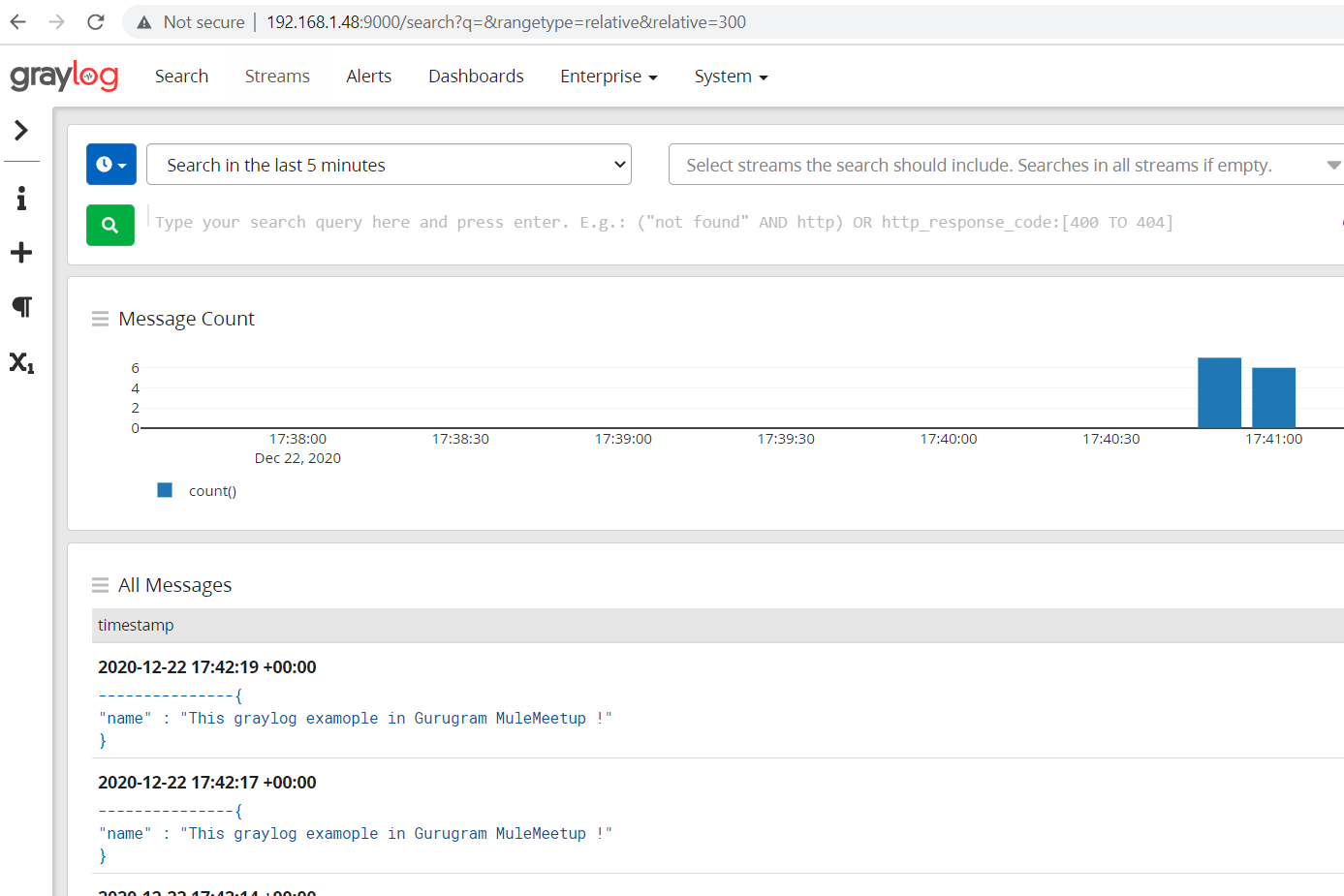
Task: Expand the 'Search in the last 5 minutes' select
Action: 389,165
